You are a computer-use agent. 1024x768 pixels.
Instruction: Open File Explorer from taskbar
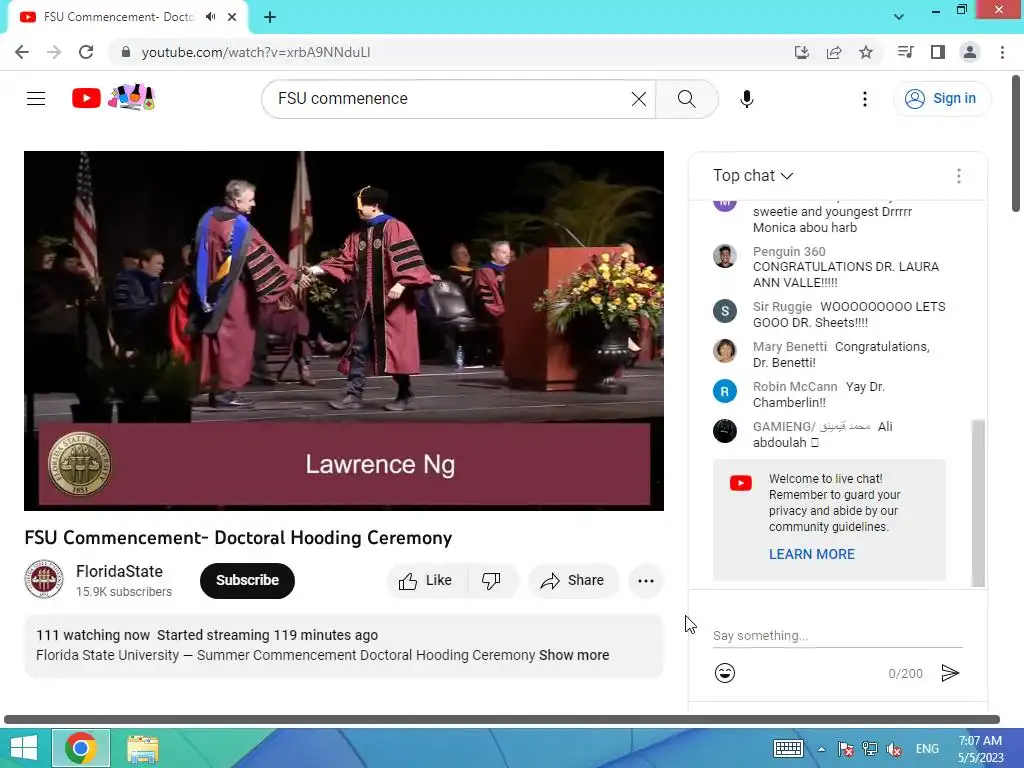pos(142,748)
